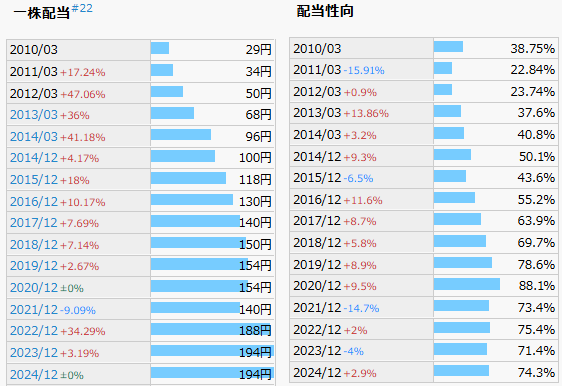Click the 2024/12 dividend link
The width and height of the screenshot is (562, 386).
click(34, 374)
